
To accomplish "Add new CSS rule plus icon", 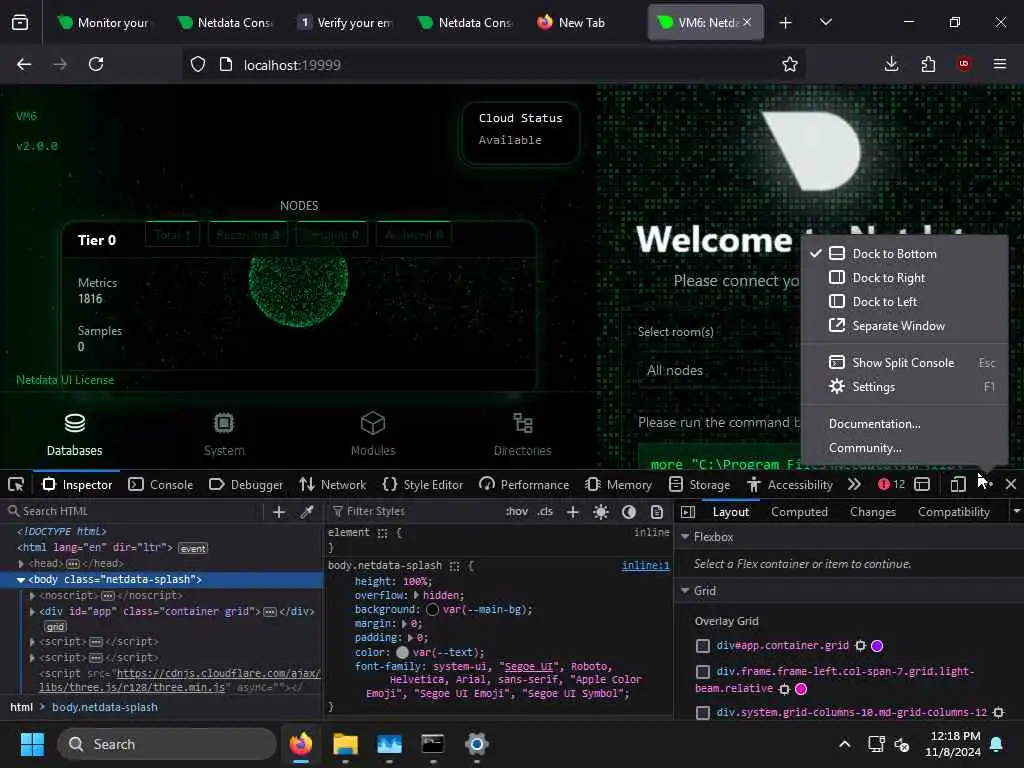I will click(x=573, y=512).
